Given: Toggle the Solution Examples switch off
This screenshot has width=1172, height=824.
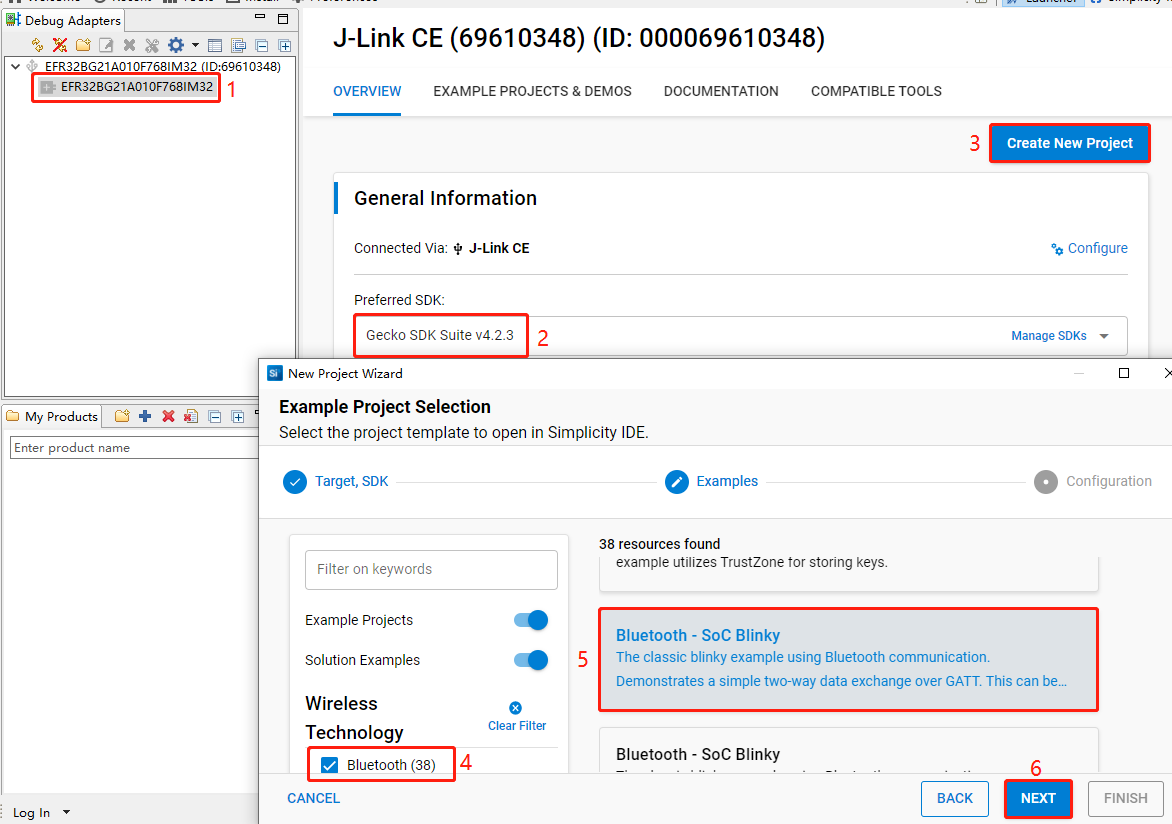Looking at the screenshot, I should click(x=530, y=660).
